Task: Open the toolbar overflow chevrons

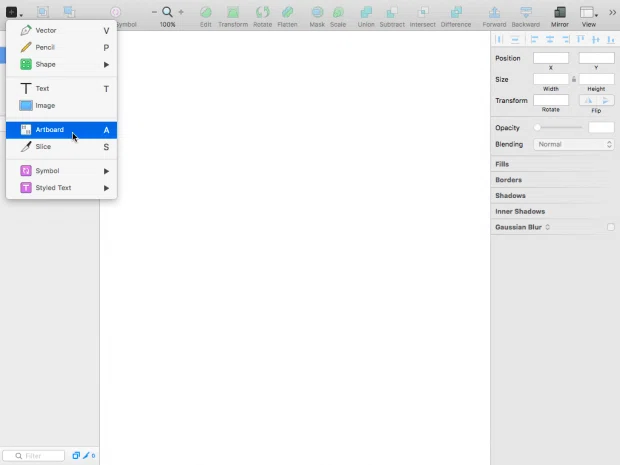Action: (x=612, y=13)
